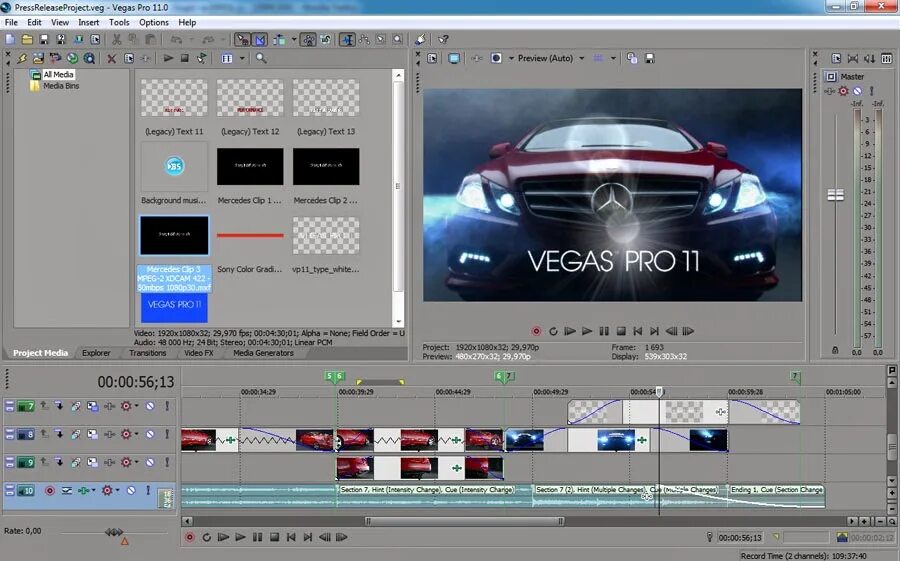Image resolution: width=900 pixels, height=561 pixels.
Task: Open automation settings dropdown on track 7
Action: [x=136, y=406]
